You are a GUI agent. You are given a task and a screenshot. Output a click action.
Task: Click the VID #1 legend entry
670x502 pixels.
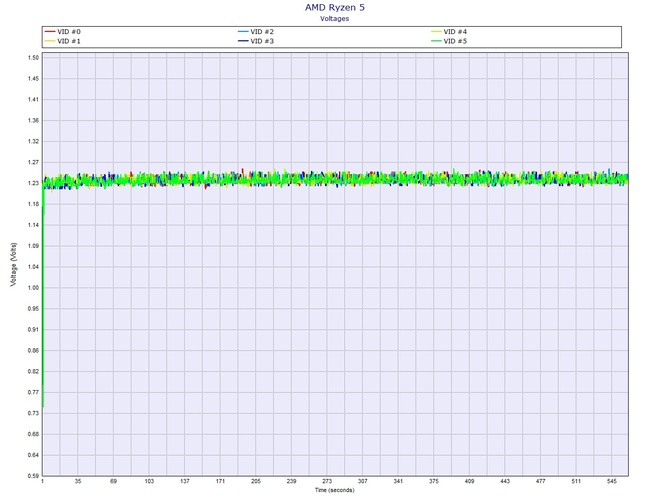click(x=63, y=41)
